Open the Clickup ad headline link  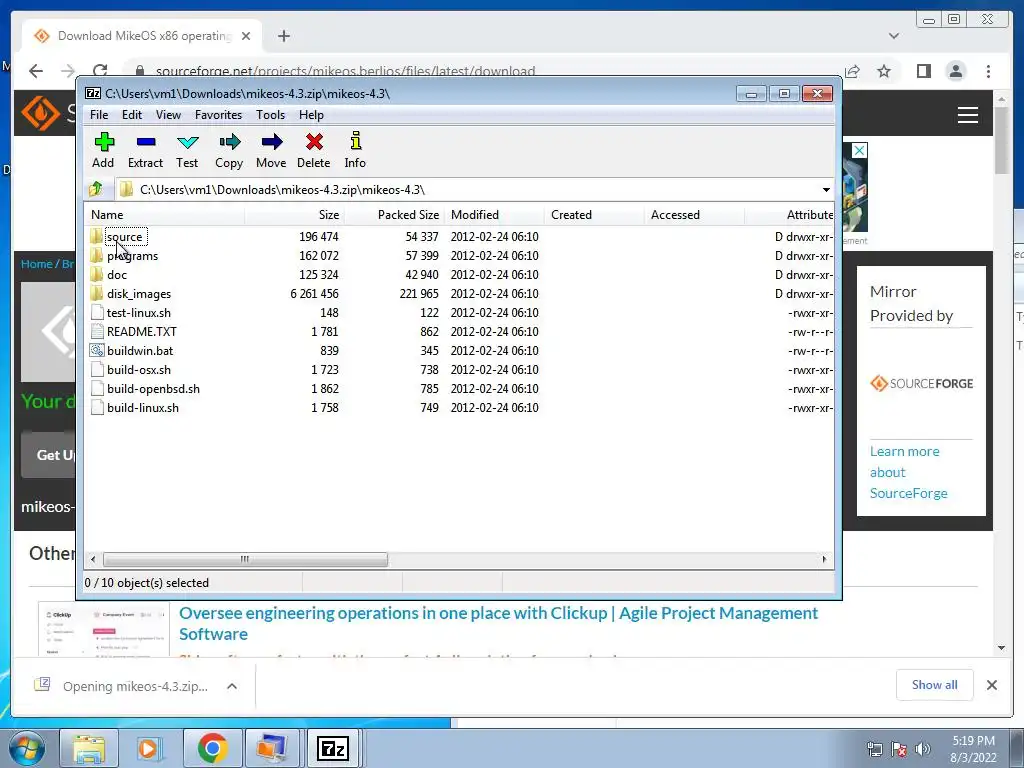point(498,623)
